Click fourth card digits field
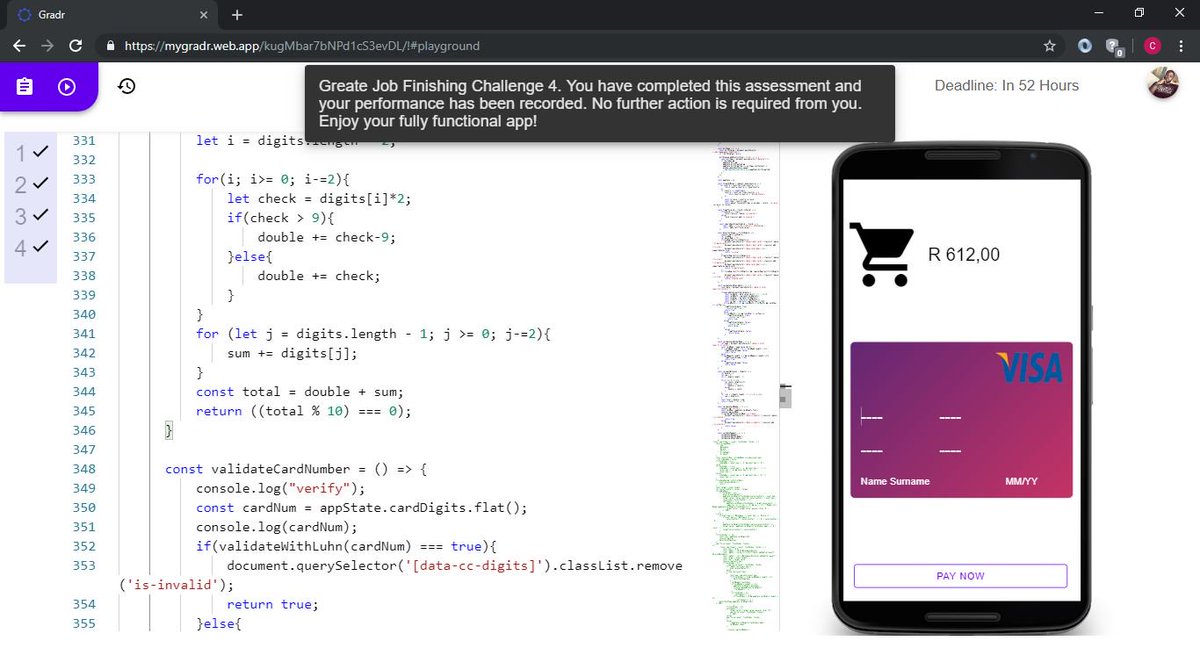The image size is (1200, 648). [x=950, y=451]
